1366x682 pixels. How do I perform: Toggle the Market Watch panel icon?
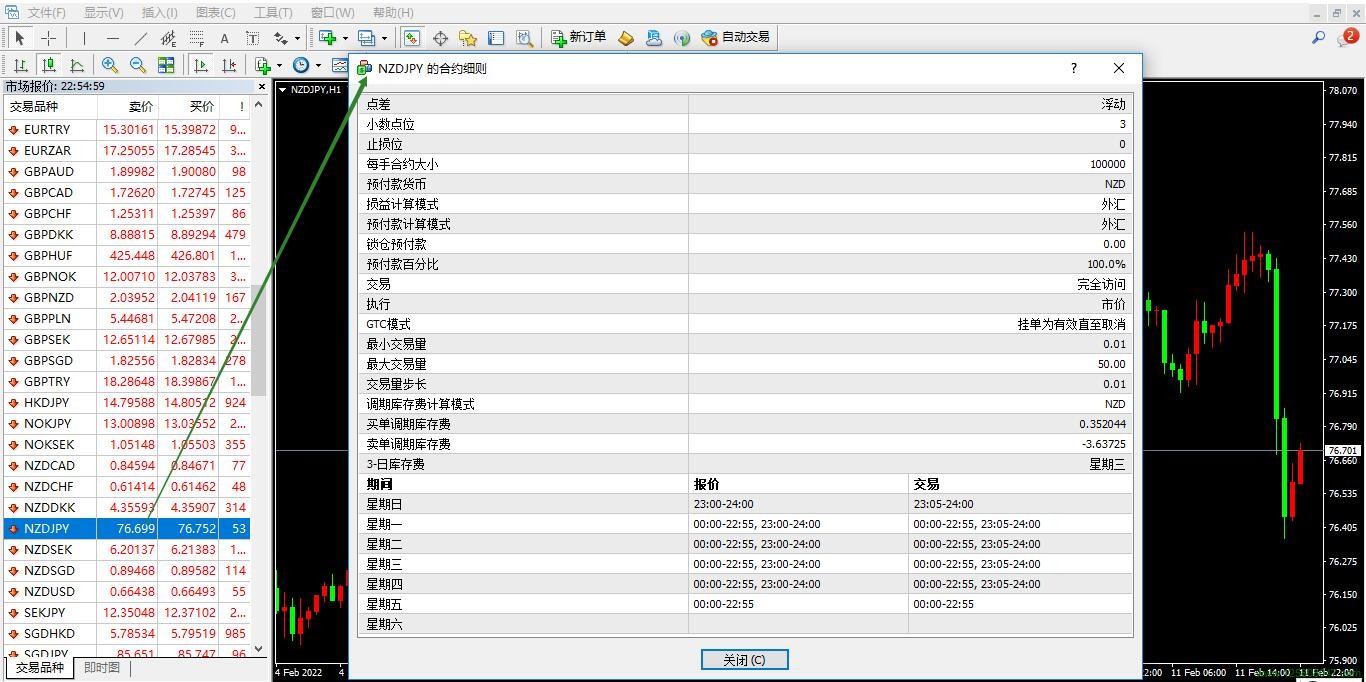pyautogui.click(x=411, y=38)
